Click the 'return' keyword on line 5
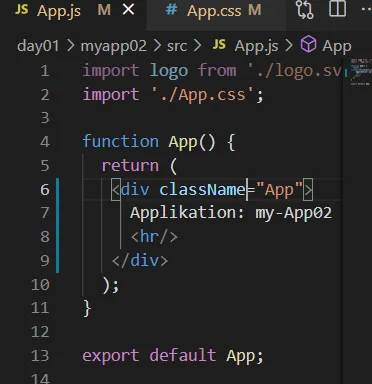The height and width of the screenshot is (384, 372). pos(130,166)
